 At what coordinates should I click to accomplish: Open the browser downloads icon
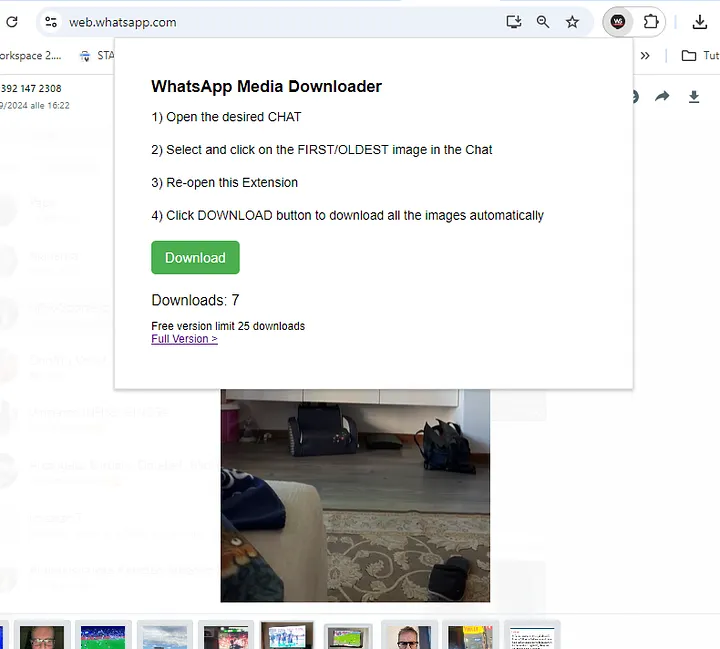pos(699,22)
